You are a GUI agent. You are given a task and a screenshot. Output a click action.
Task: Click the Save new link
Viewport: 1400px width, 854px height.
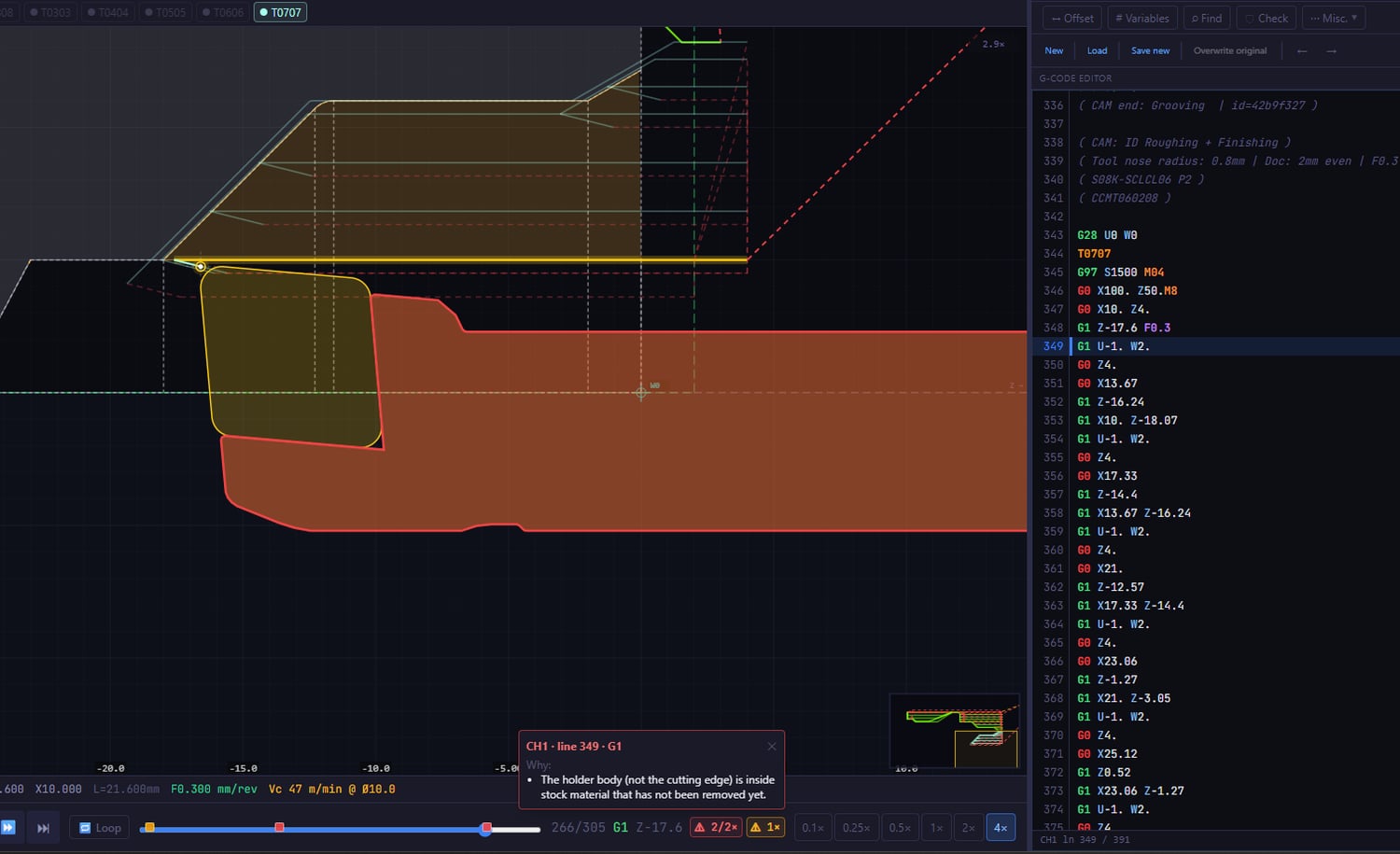1150,50
